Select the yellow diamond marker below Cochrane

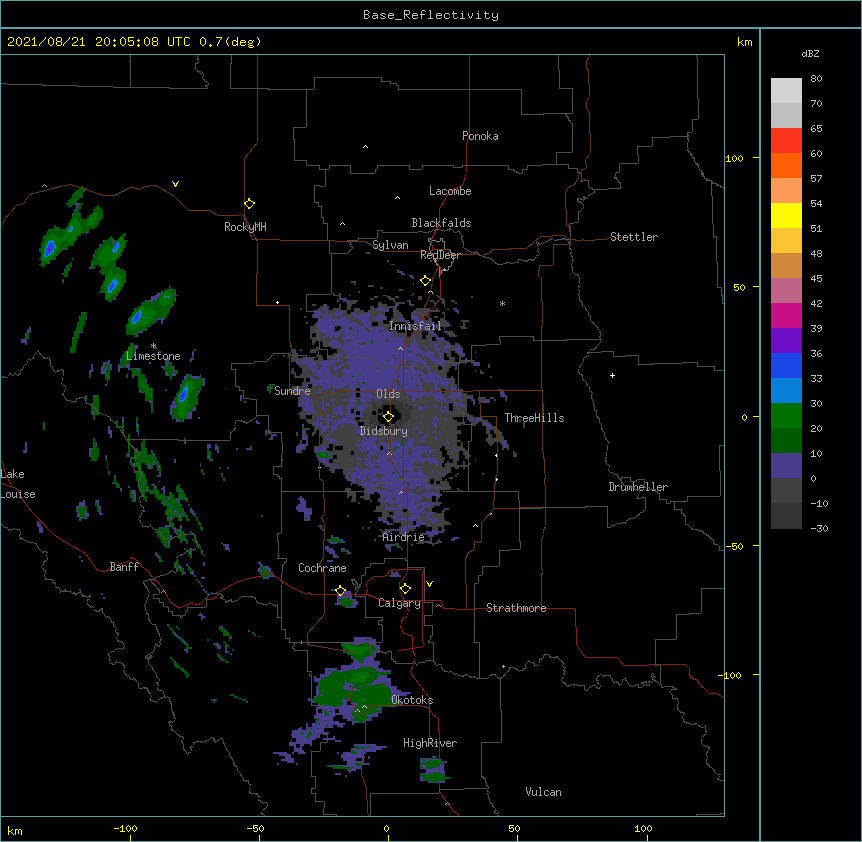point(340,591)
